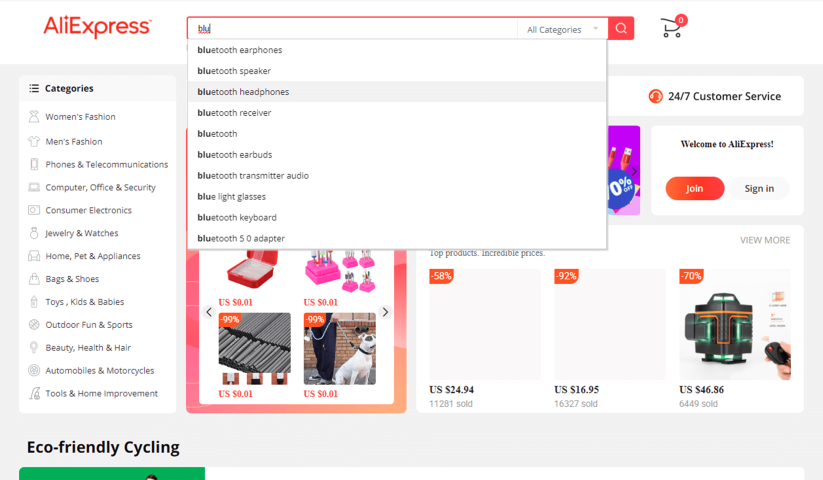Choose bluetooth keyboard suggestion

(x=397, y=217)
